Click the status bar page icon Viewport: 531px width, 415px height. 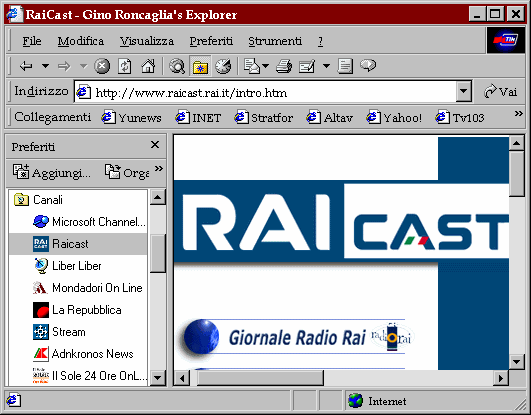tap(14, 400)
